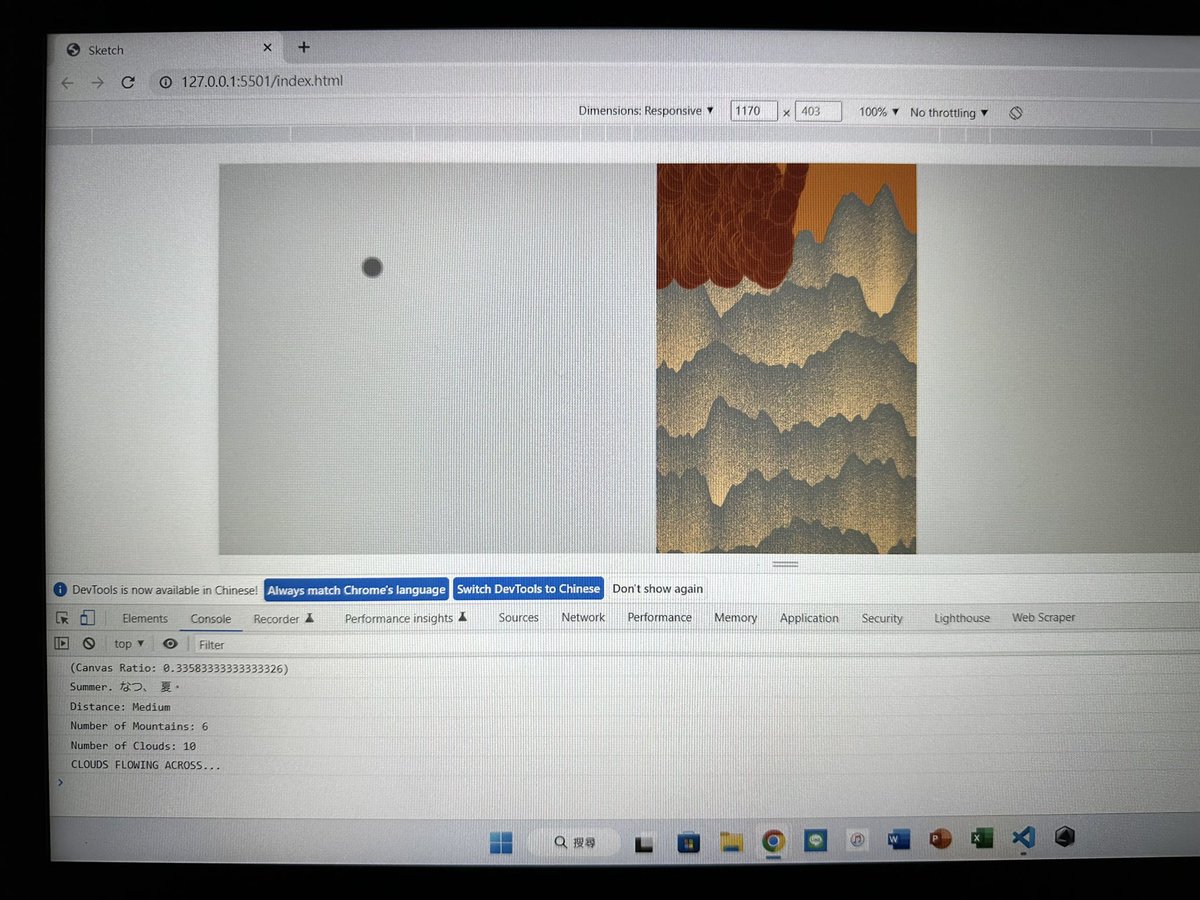Screen dimensions: 1200x900
Task: Click the taskbar search box
Action: click(574, 843)
